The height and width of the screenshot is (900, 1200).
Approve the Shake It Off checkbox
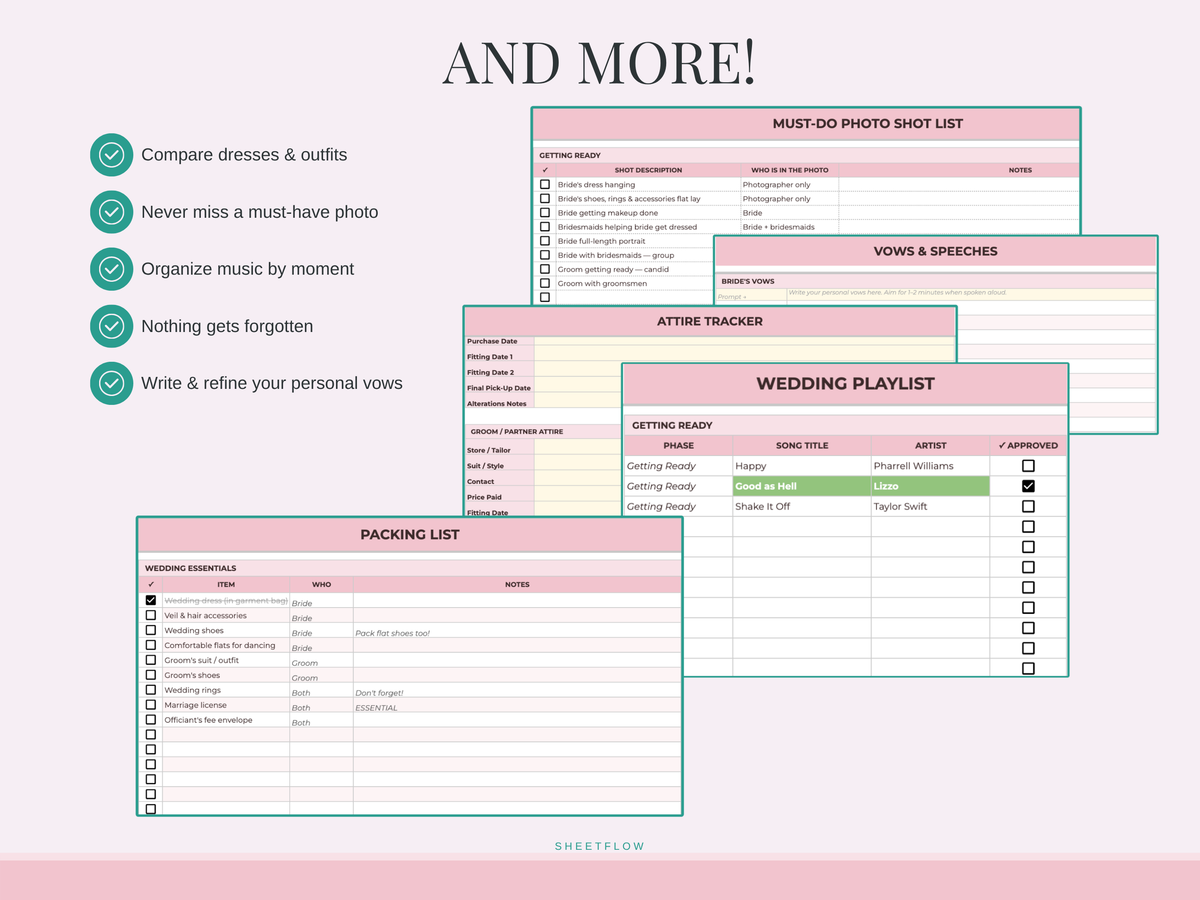(x=1028, y=506)
